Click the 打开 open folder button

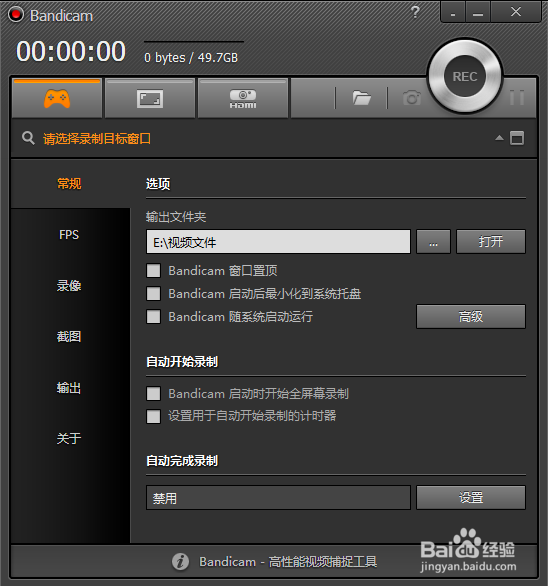(491, 242)
